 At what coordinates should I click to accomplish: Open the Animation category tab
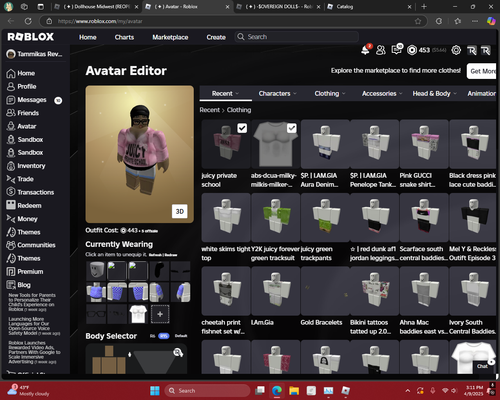pos(481,93)
